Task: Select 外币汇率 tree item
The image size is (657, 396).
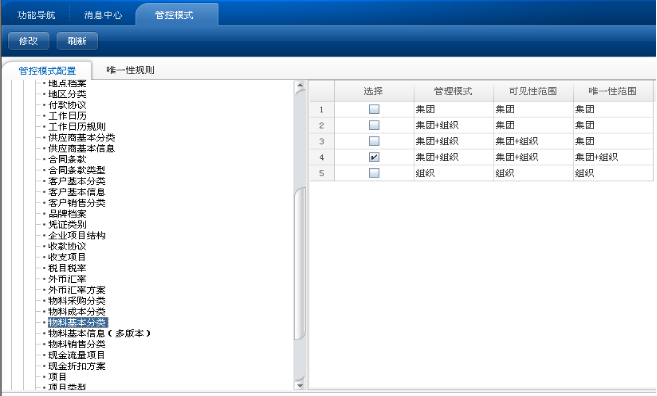Action: [67, 279]
